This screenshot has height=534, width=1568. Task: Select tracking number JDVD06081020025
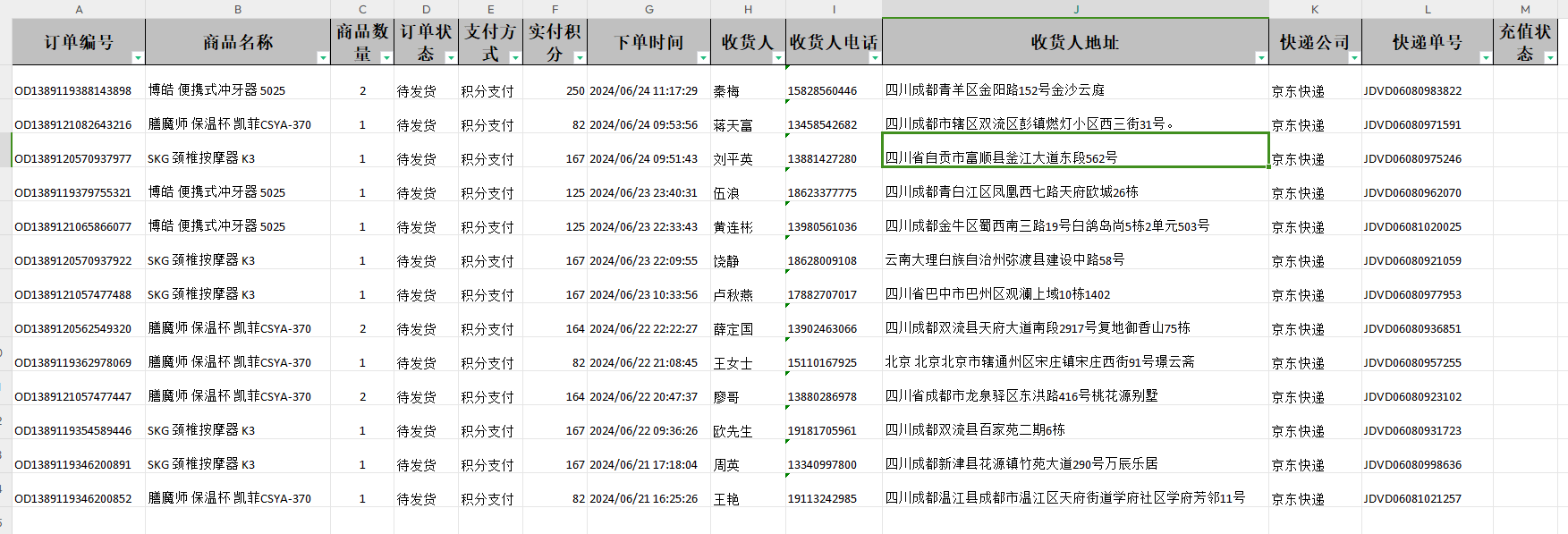(x=1412, y=227)
